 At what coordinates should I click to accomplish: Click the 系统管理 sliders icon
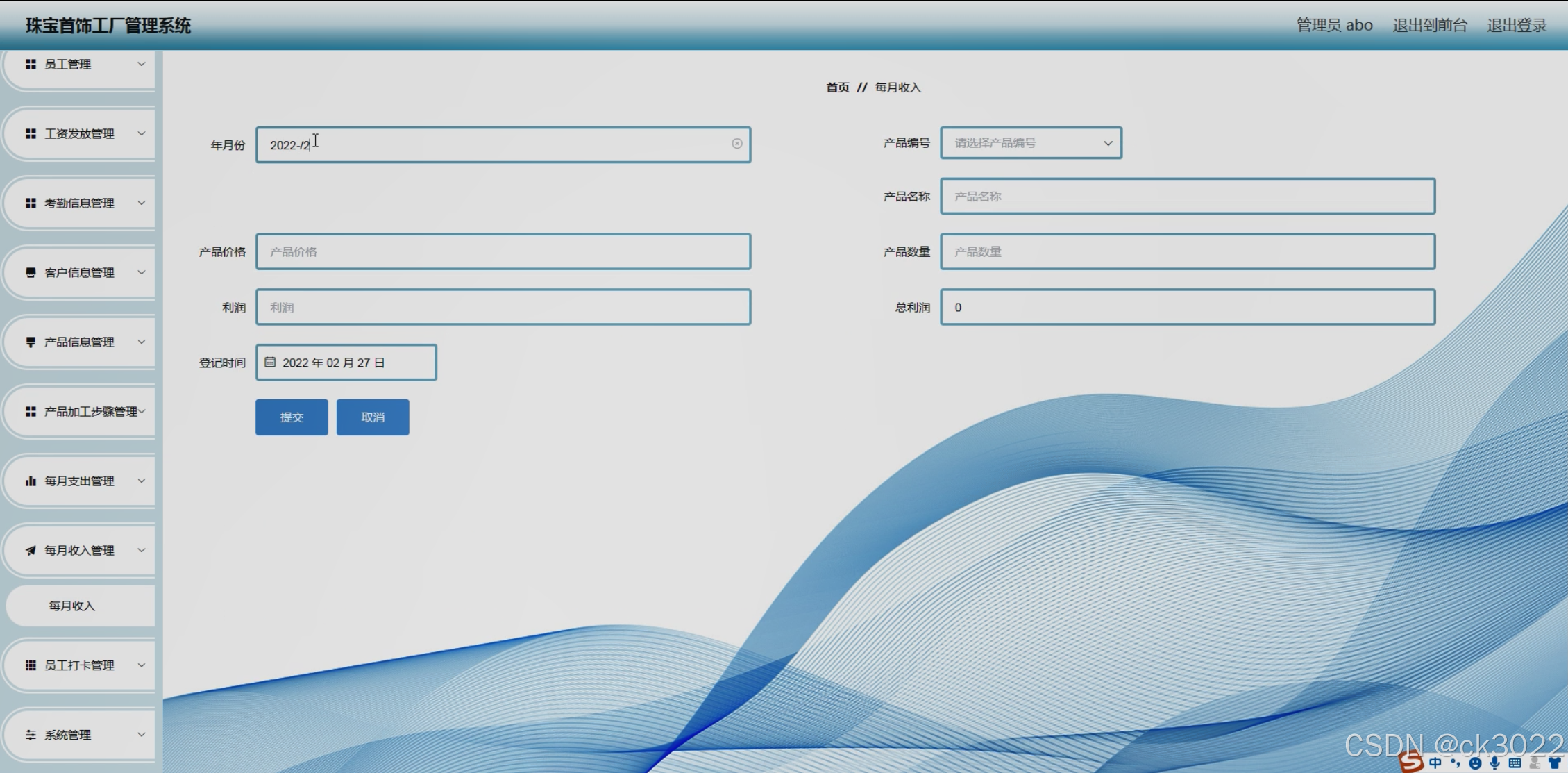tap(31, 735)
